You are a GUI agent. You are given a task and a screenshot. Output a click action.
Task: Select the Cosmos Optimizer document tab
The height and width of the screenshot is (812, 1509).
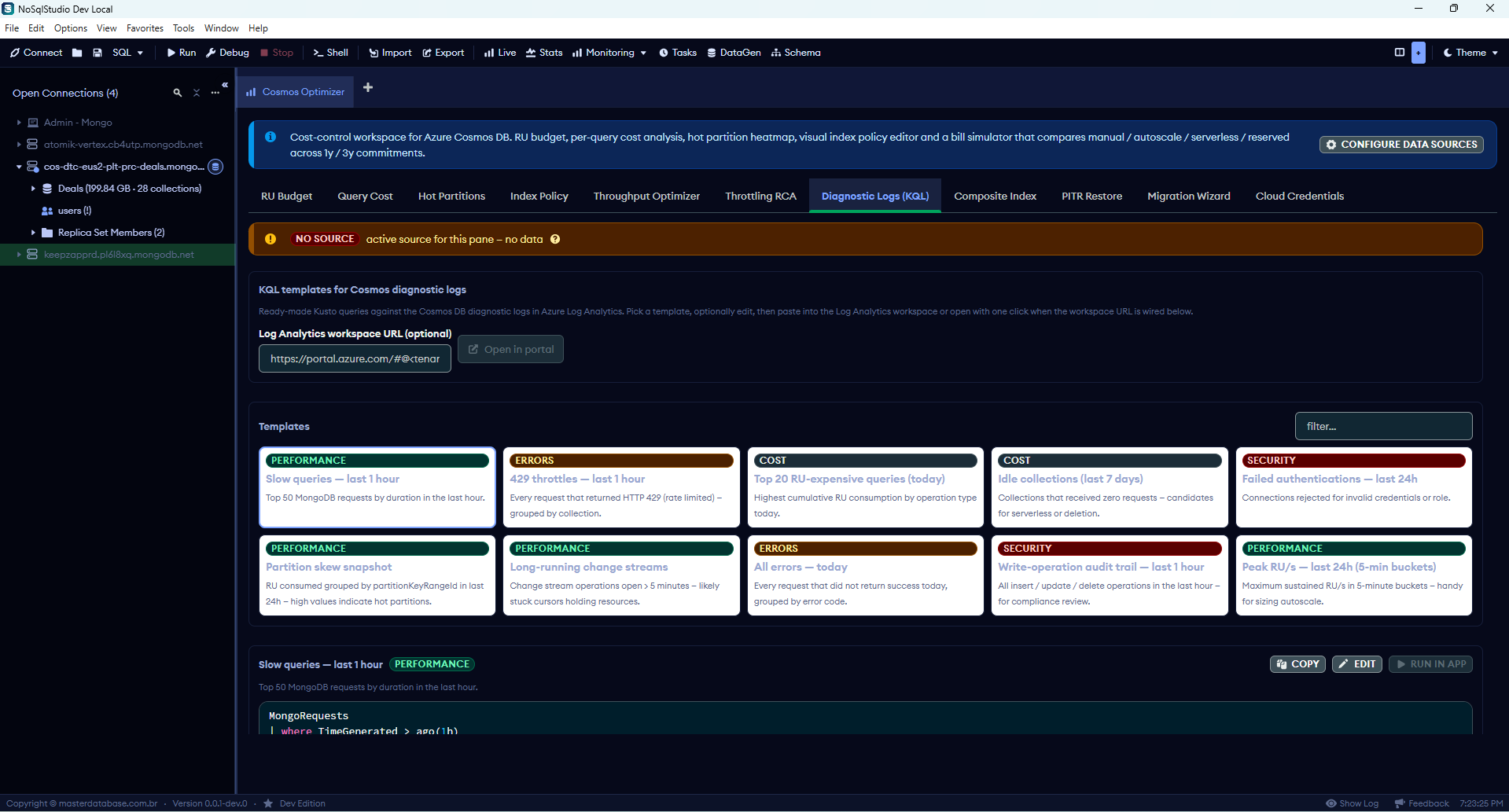[x=296, y=92]
